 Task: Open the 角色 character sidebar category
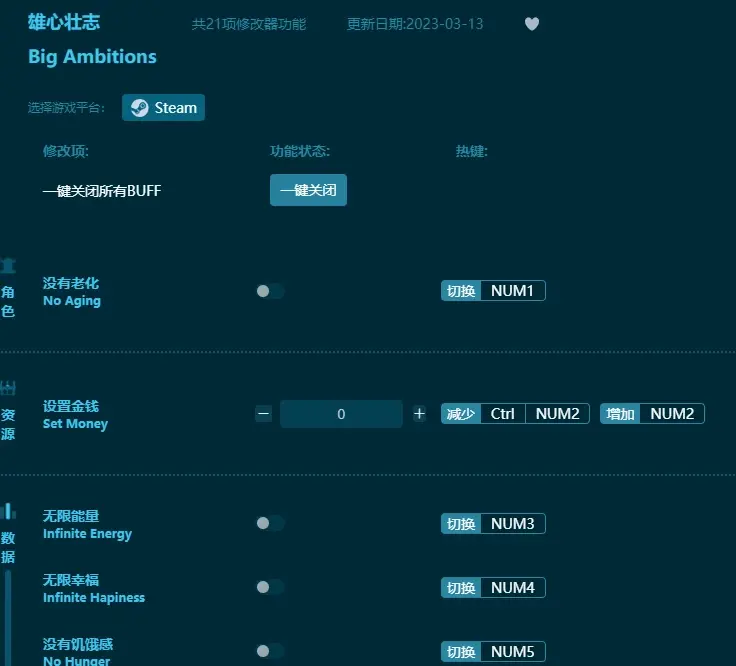point(8,289)
